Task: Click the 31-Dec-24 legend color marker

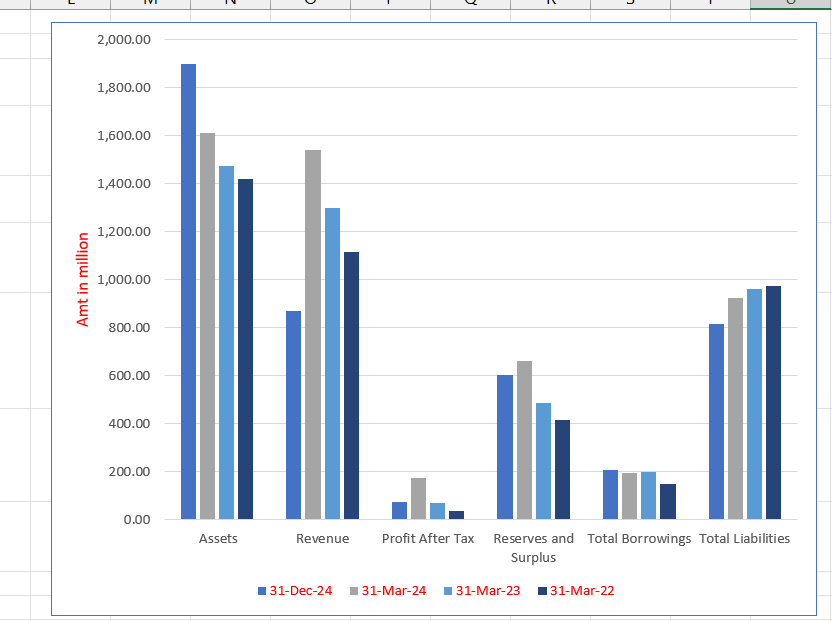Action: (x=262, y=591)
